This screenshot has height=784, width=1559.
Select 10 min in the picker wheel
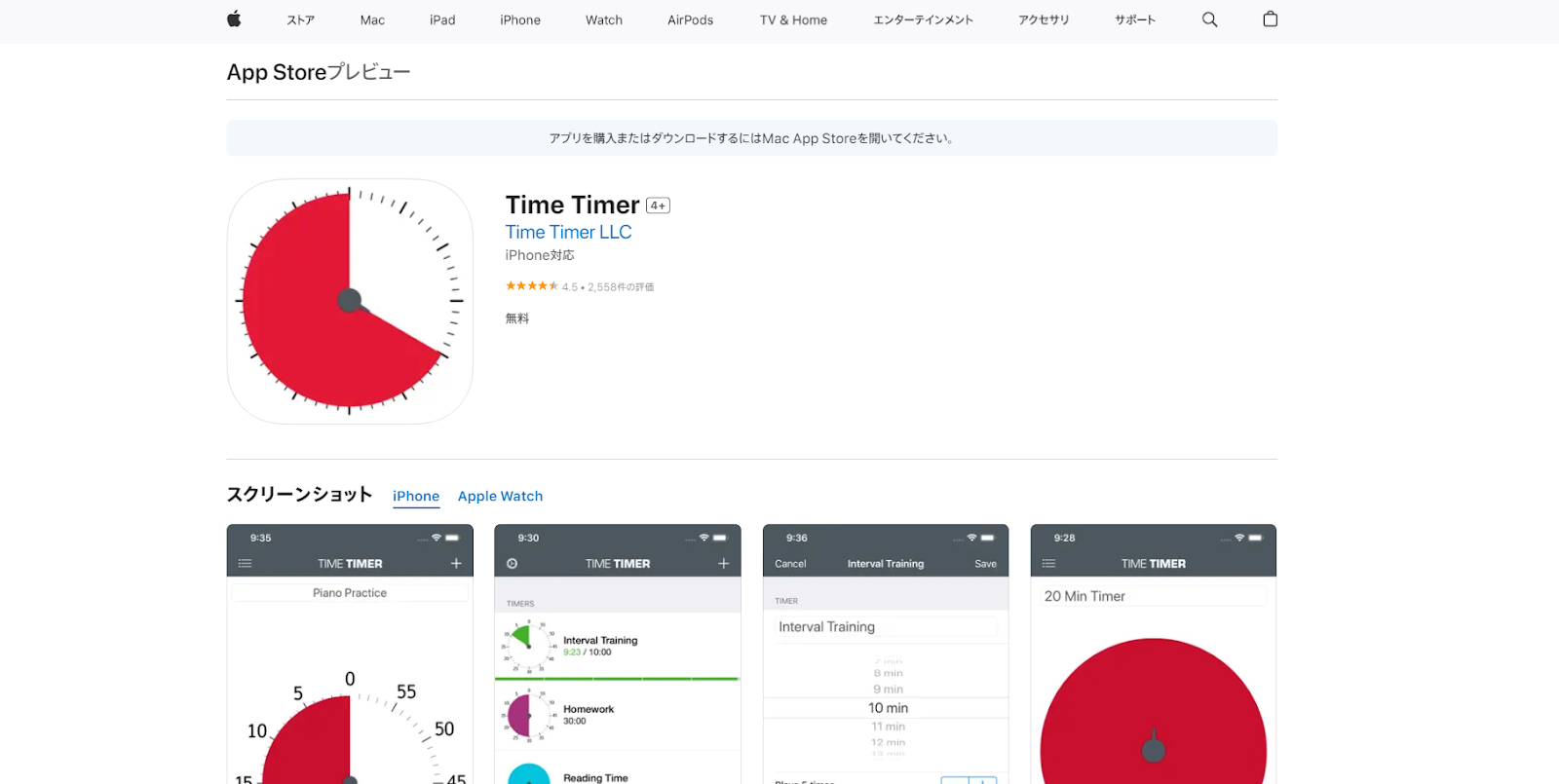pyautogui.click(x=888, y=708)
